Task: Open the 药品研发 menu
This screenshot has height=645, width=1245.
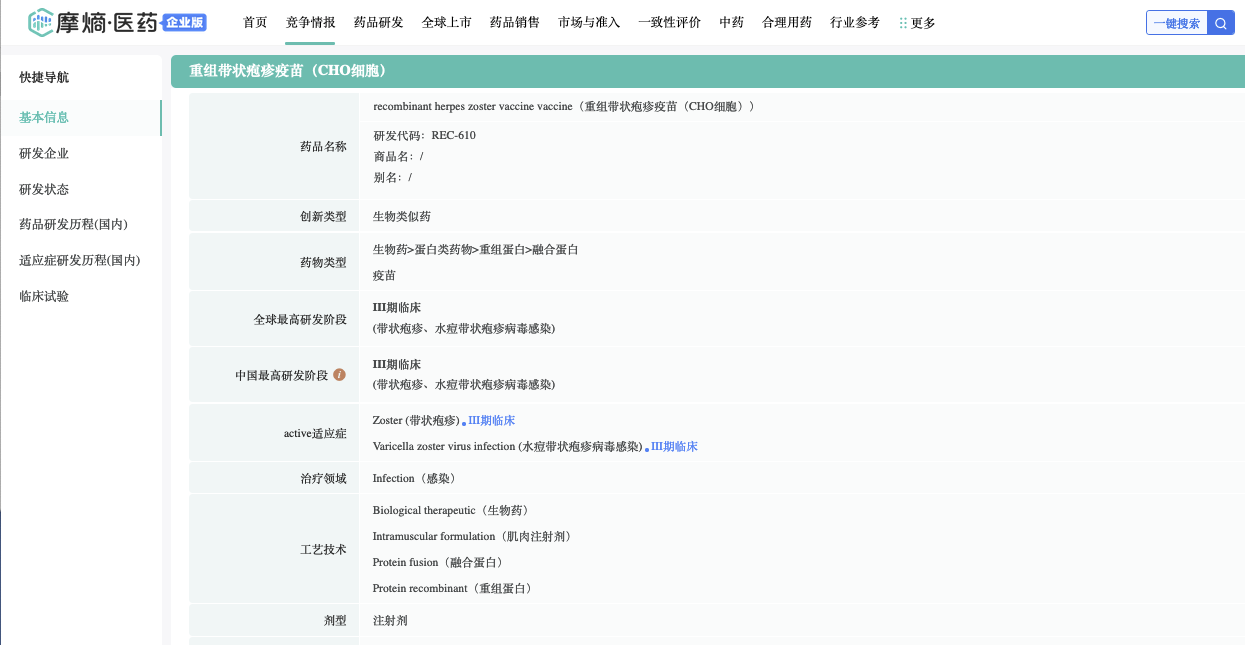Action: point(378,22)
